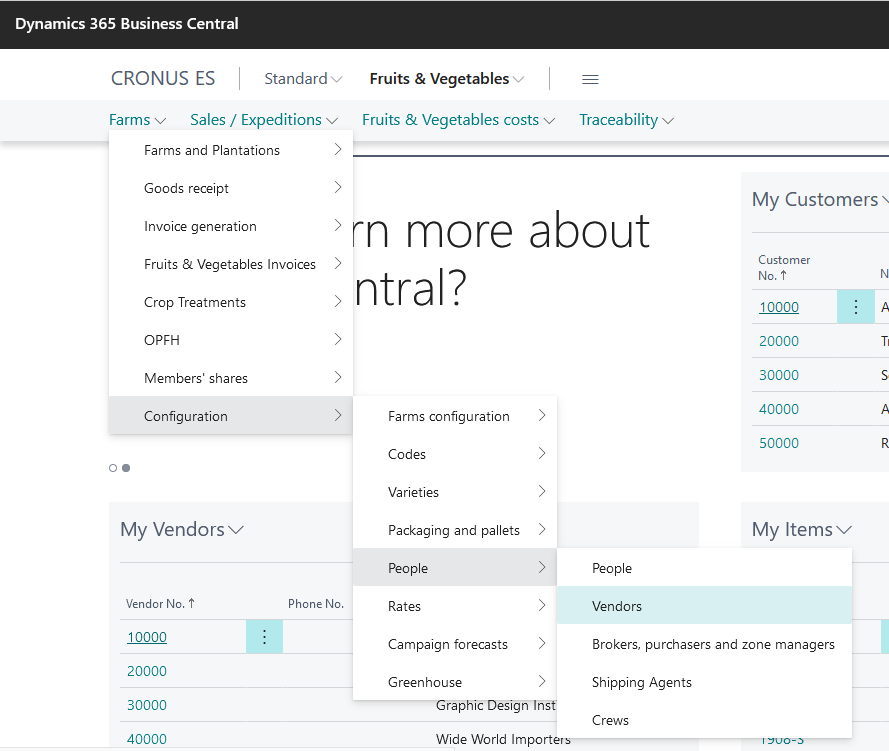Open Codes submenu
The image size is (889, 751).
tap(455, 454)
